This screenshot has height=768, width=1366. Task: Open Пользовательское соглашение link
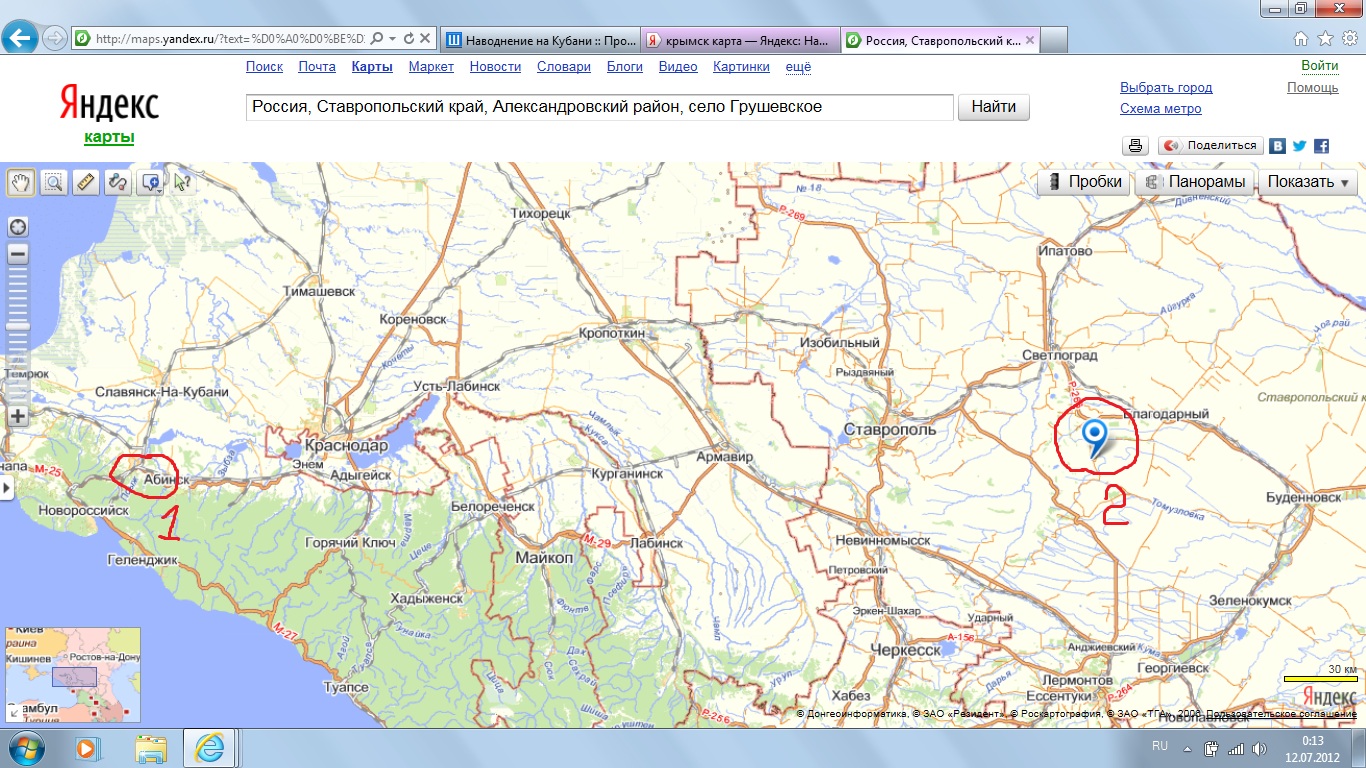coord(1283,713)
